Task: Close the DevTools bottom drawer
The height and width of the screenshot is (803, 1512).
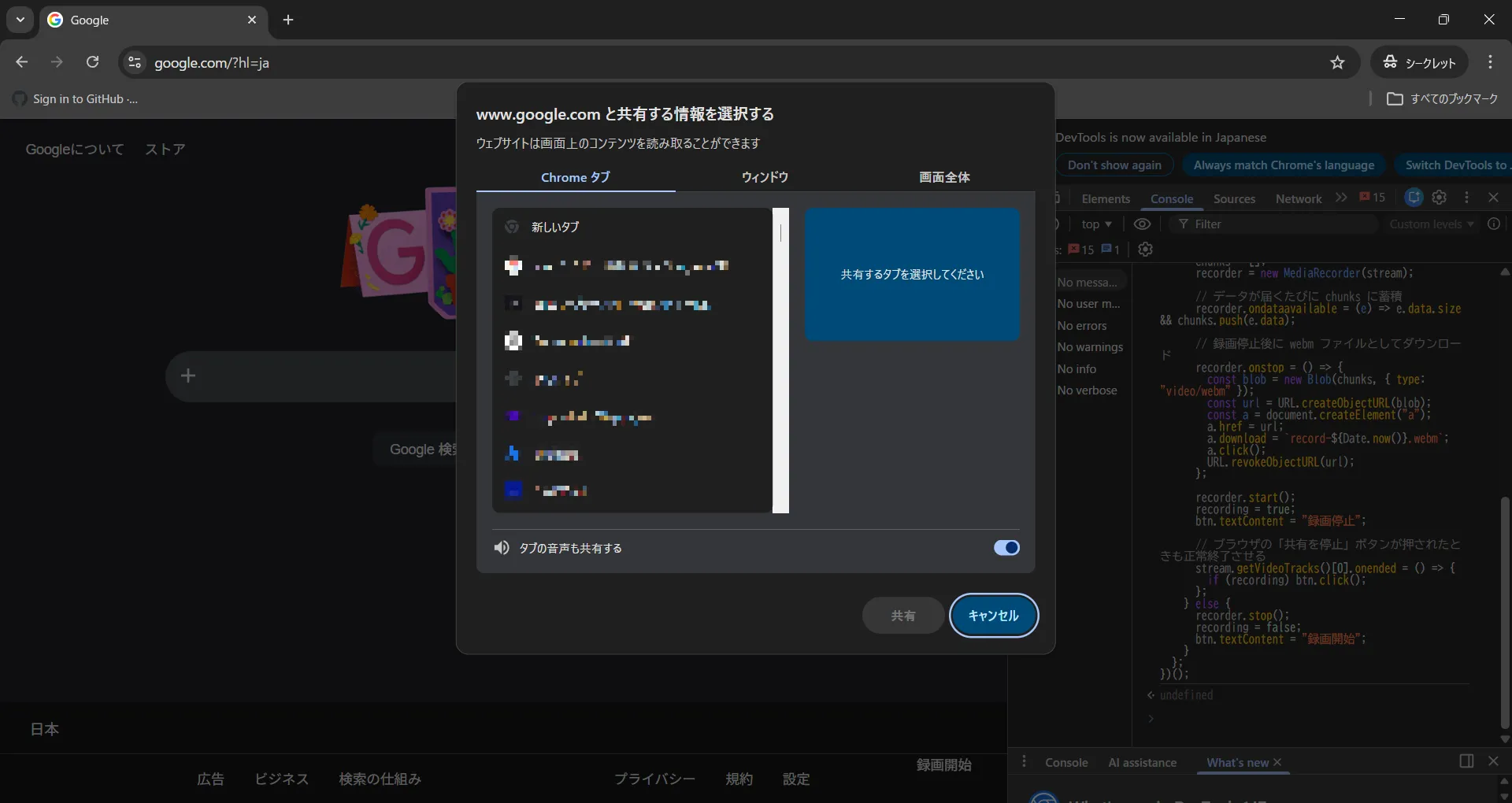Action: 1493,761
